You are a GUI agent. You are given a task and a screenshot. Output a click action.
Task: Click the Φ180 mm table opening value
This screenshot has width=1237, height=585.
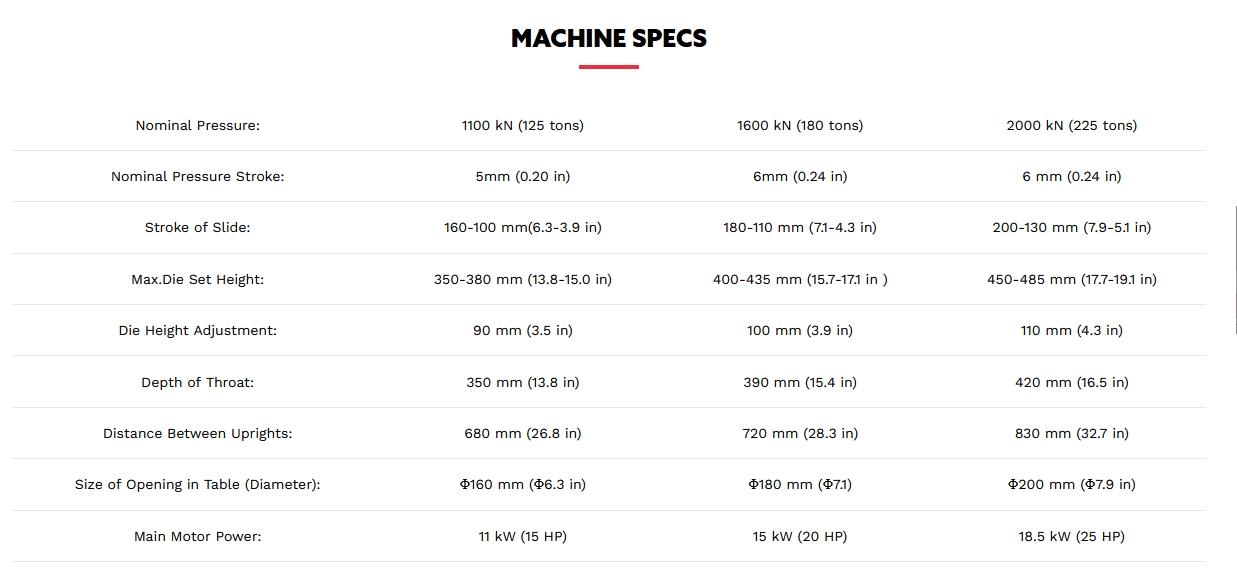[800, 484]
